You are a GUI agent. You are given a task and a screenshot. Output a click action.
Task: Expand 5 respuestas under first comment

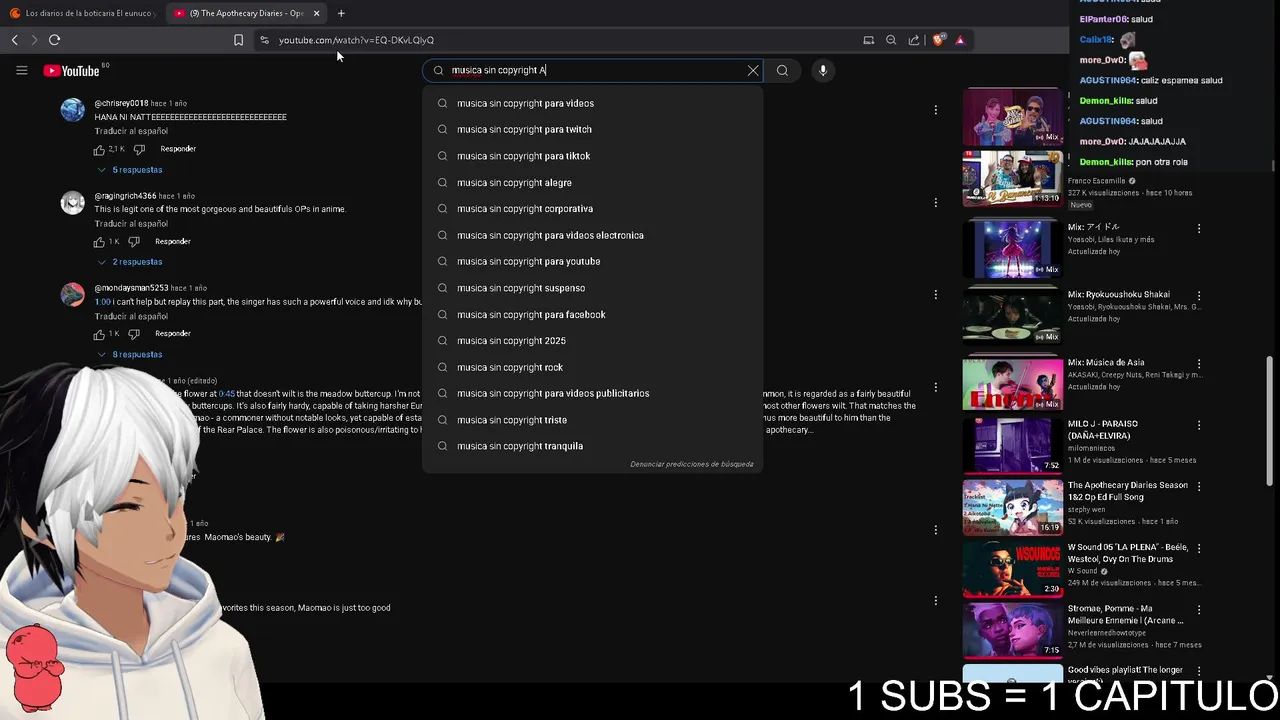[130, 169]
